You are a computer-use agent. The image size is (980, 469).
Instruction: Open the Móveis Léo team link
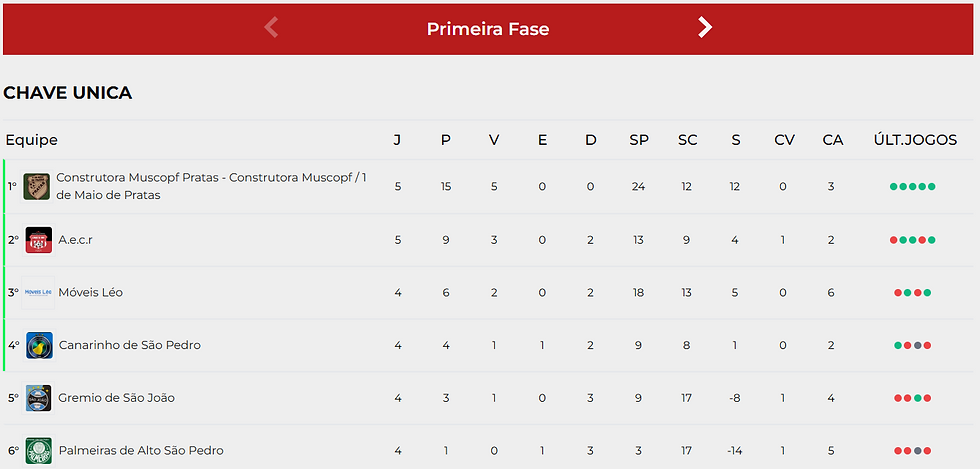91,293
